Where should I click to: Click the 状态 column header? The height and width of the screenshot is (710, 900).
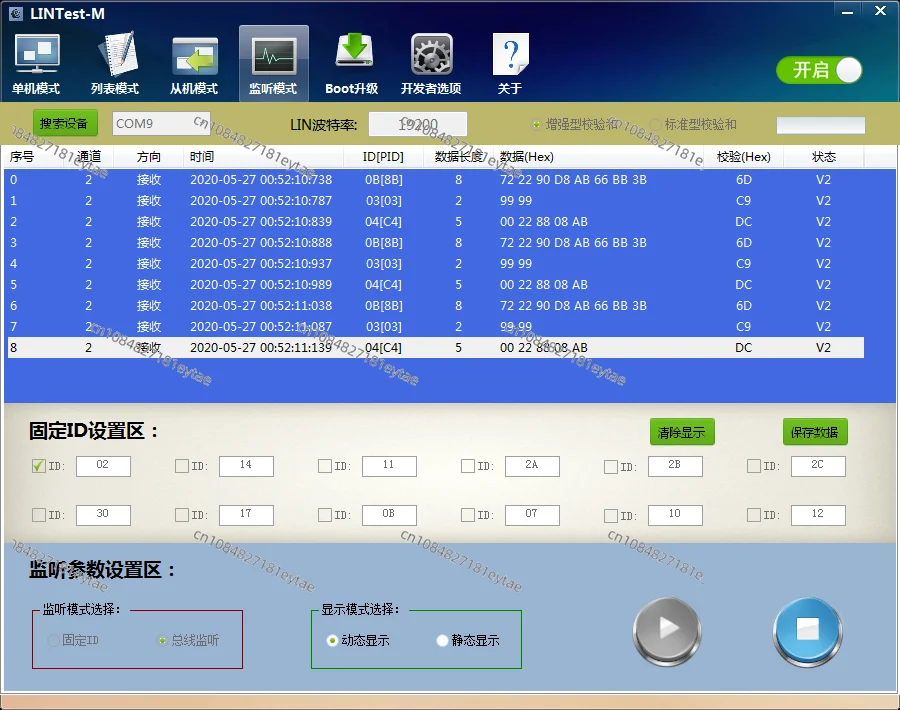pos(824,157)
